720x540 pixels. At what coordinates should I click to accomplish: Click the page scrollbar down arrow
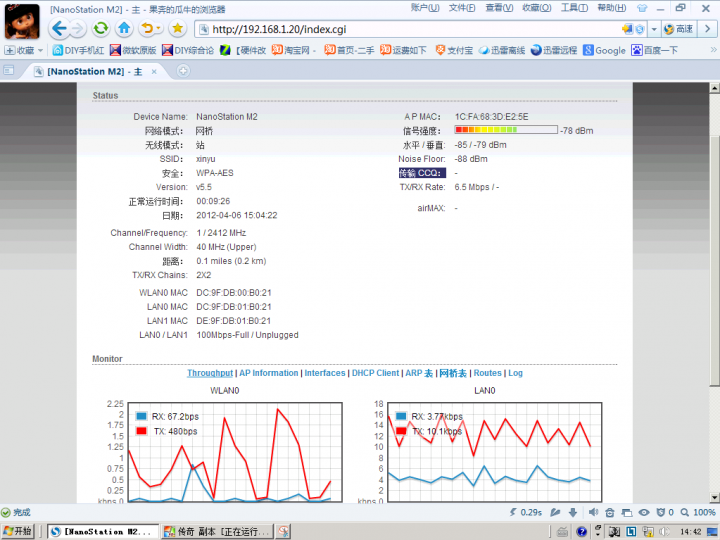coord(714,497)
